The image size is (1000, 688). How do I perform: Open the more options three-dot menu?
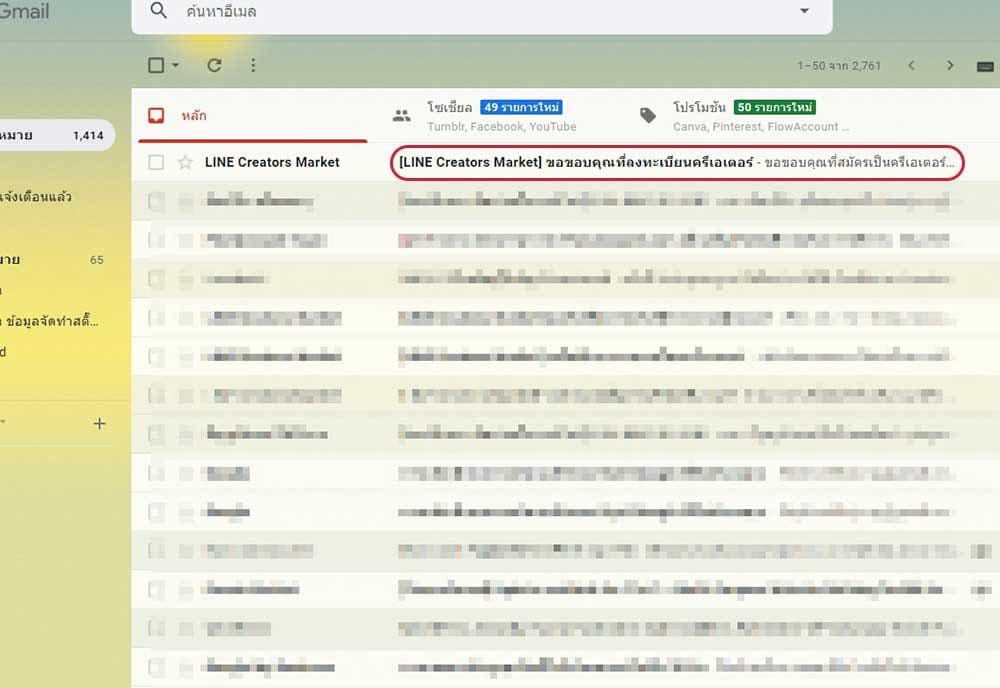(x=253, y=65)
